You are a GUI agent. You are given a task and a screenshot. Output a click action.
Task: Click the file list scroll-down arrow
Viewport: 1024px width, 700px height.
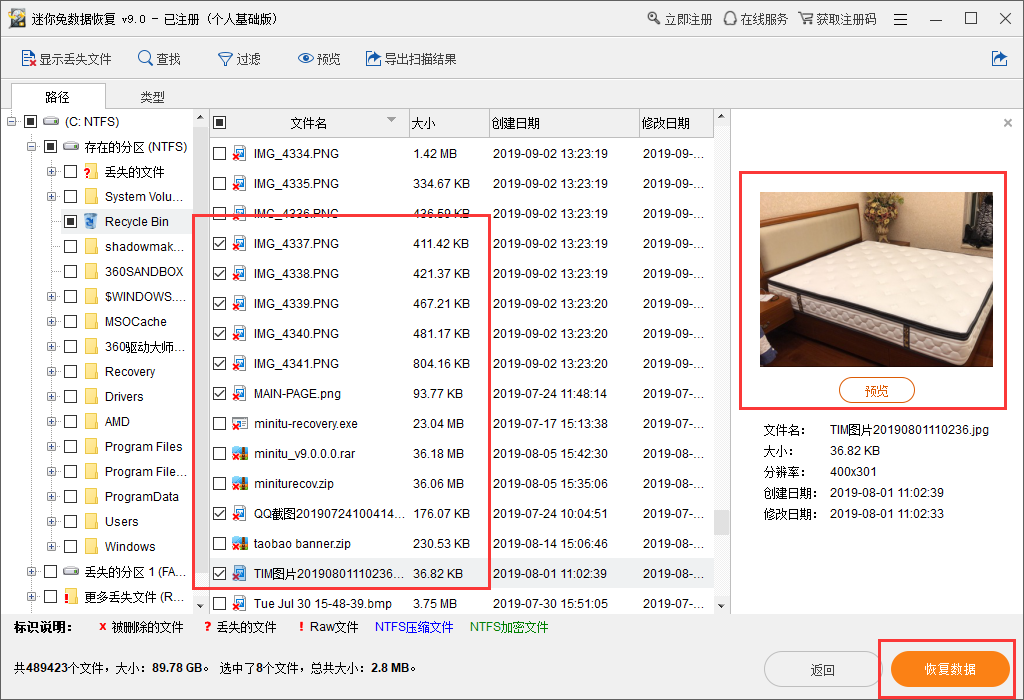tap(721, 605)
